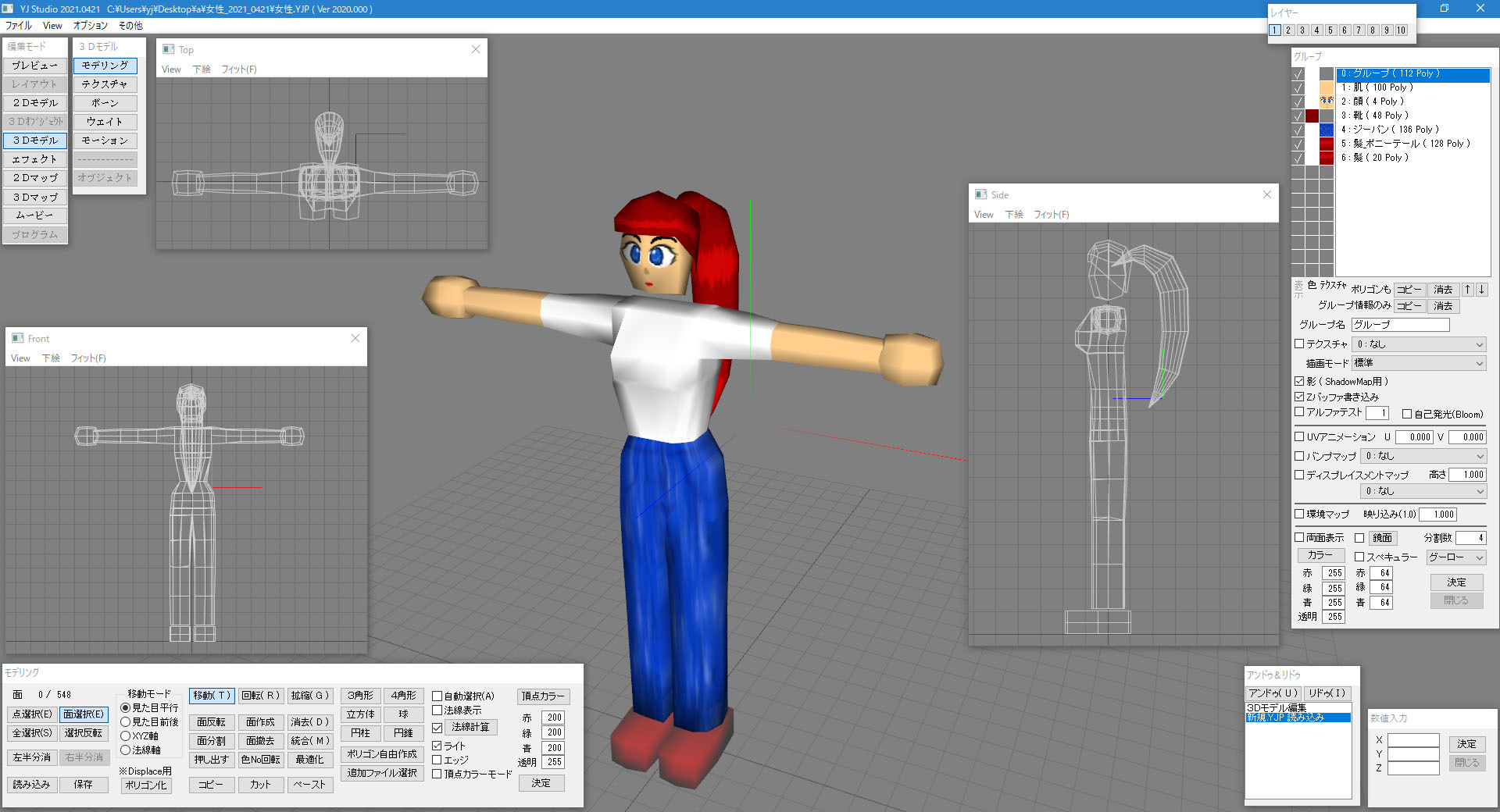Image resolution: width=1500 pixels, height=812 pixels.
Task: Click the 回転( R ) button
Action: coord(260,696)
